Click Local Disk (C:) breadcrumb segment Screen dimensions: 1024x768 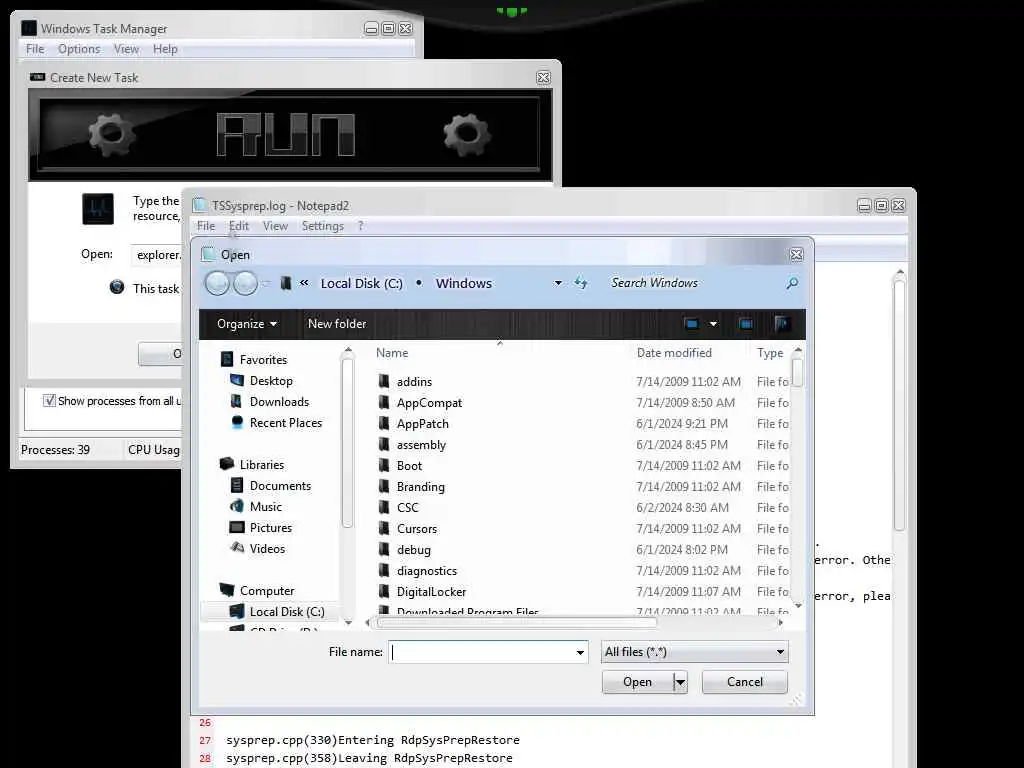click(x=361, y=283)
